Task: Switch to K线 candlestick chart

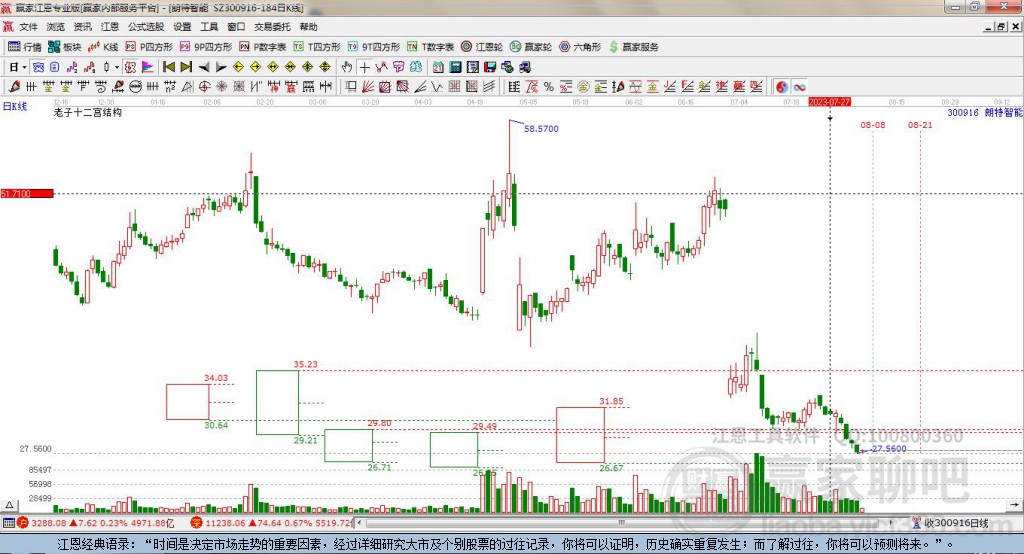Action: [x=104, y=47]
